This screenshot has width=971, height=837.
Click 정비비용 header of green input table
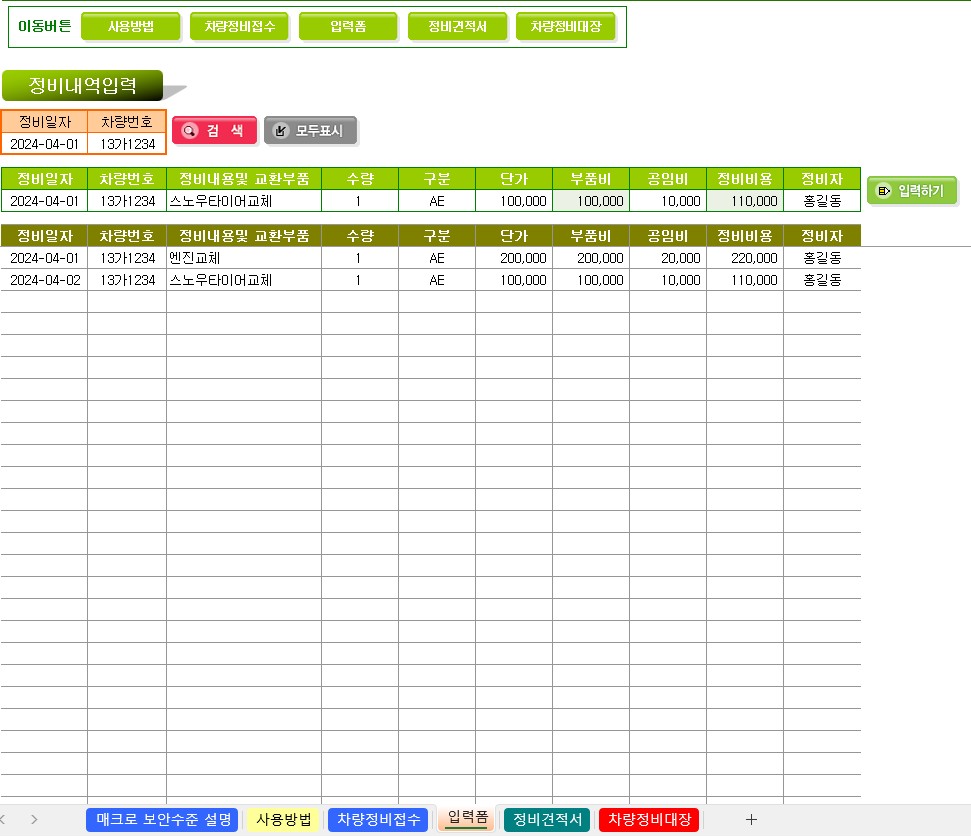(745, 179)
